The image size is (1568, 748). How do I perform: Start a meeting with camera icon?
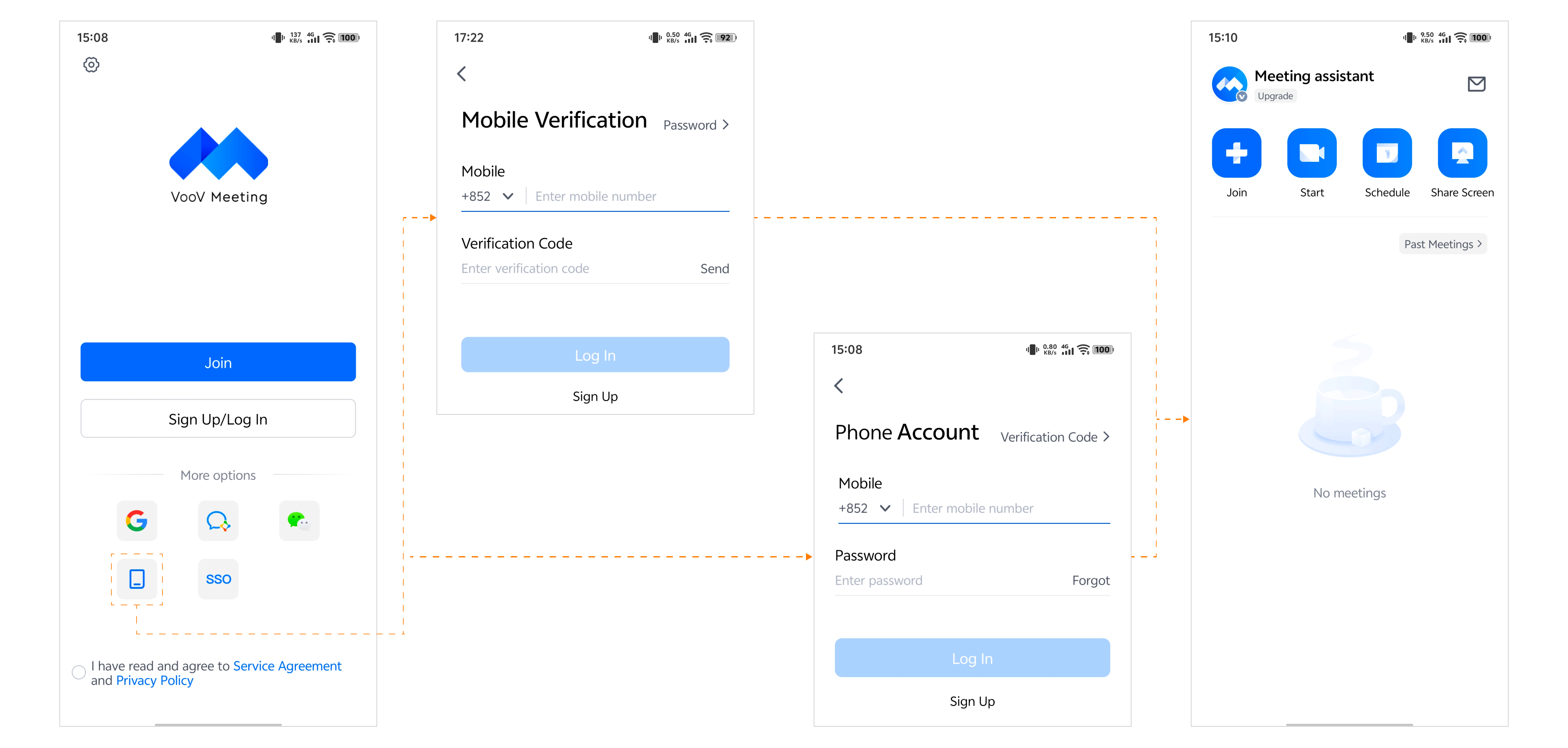coord(1311,153)
